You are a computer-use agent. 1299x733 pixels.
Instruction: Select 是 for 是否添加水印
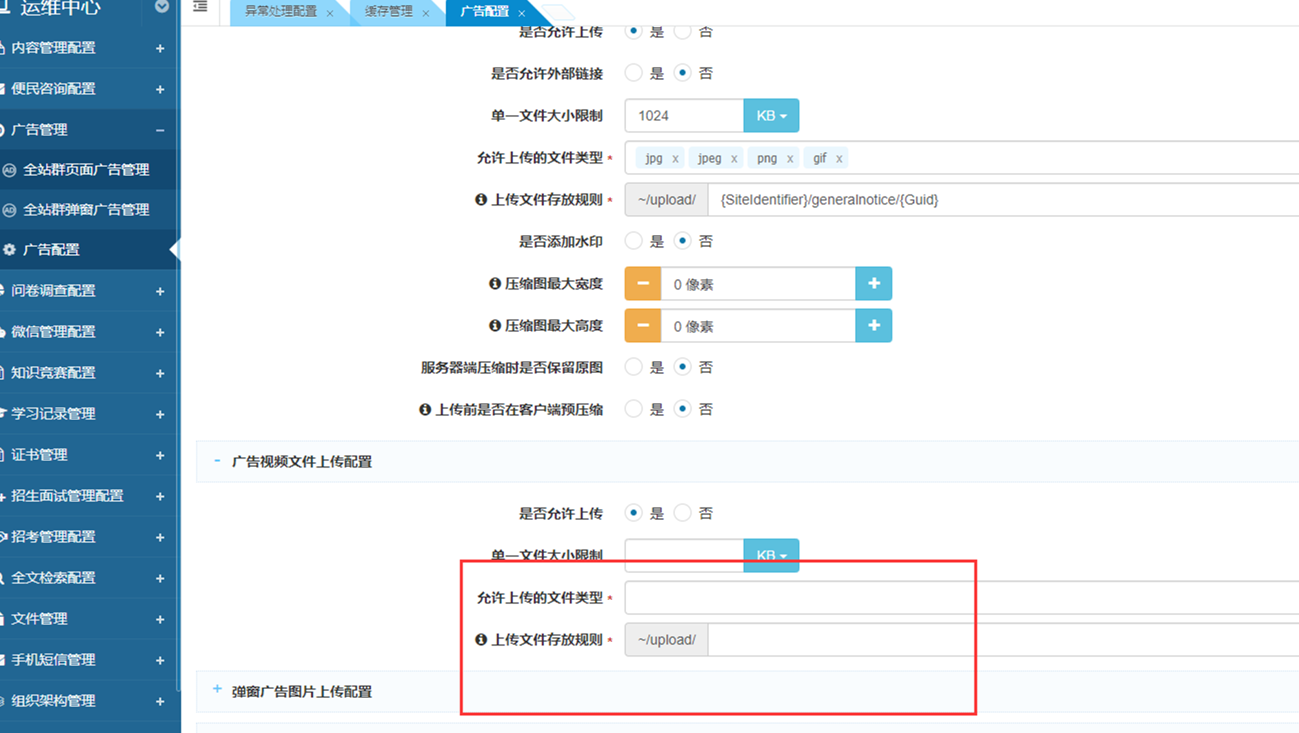634,241
